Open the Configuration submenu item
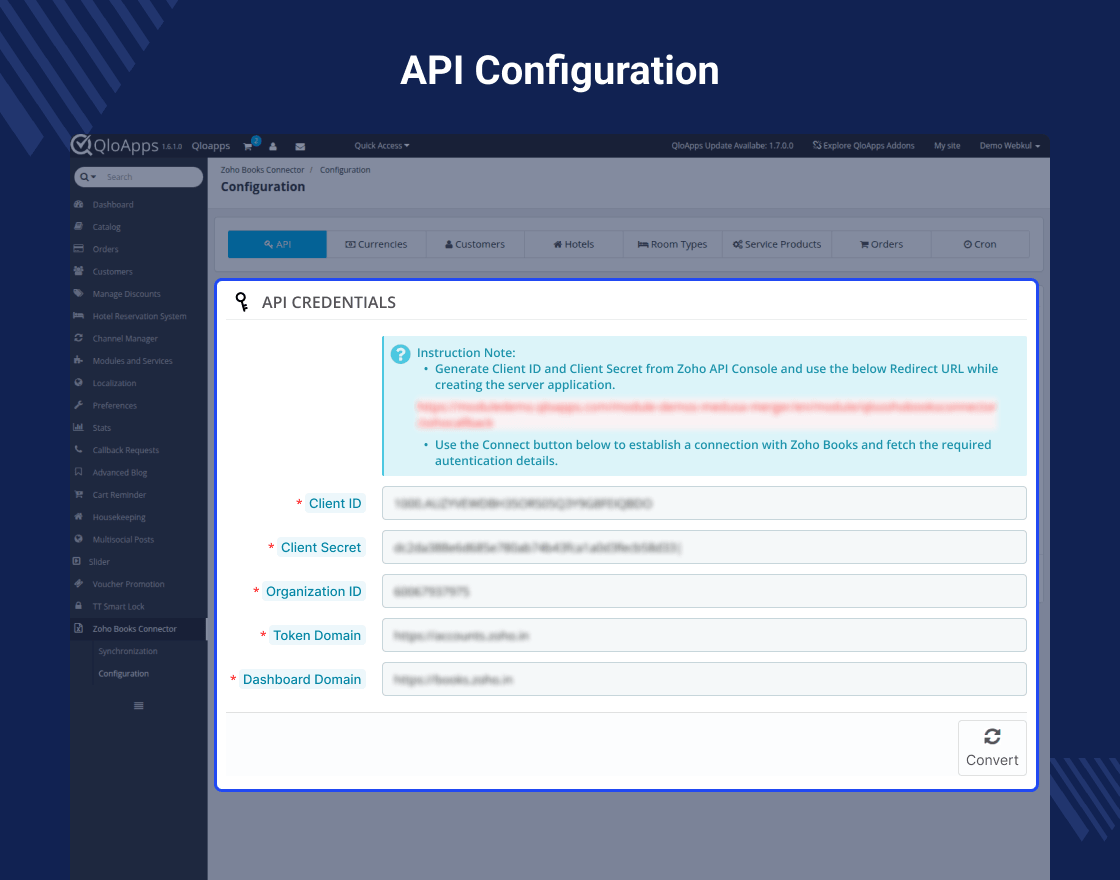This screenshot has width=1120, height=880. (x=124, y=674)
